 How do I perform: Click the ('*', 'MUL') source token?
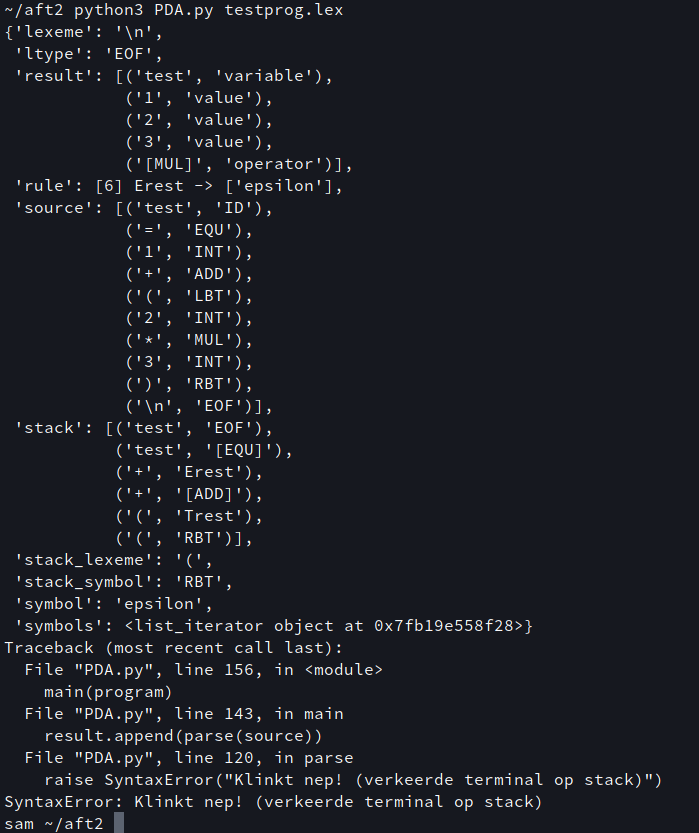coord(189,340)
